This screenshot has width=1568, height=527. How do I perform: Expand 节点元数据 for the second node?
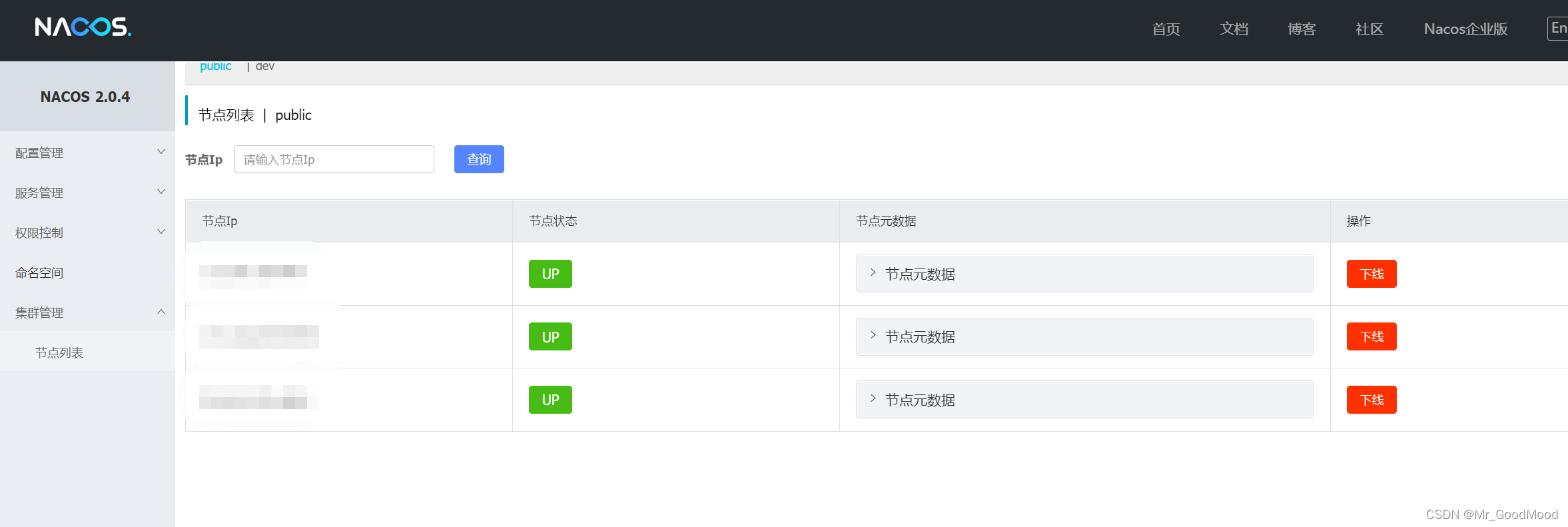[x=919, y=337]
